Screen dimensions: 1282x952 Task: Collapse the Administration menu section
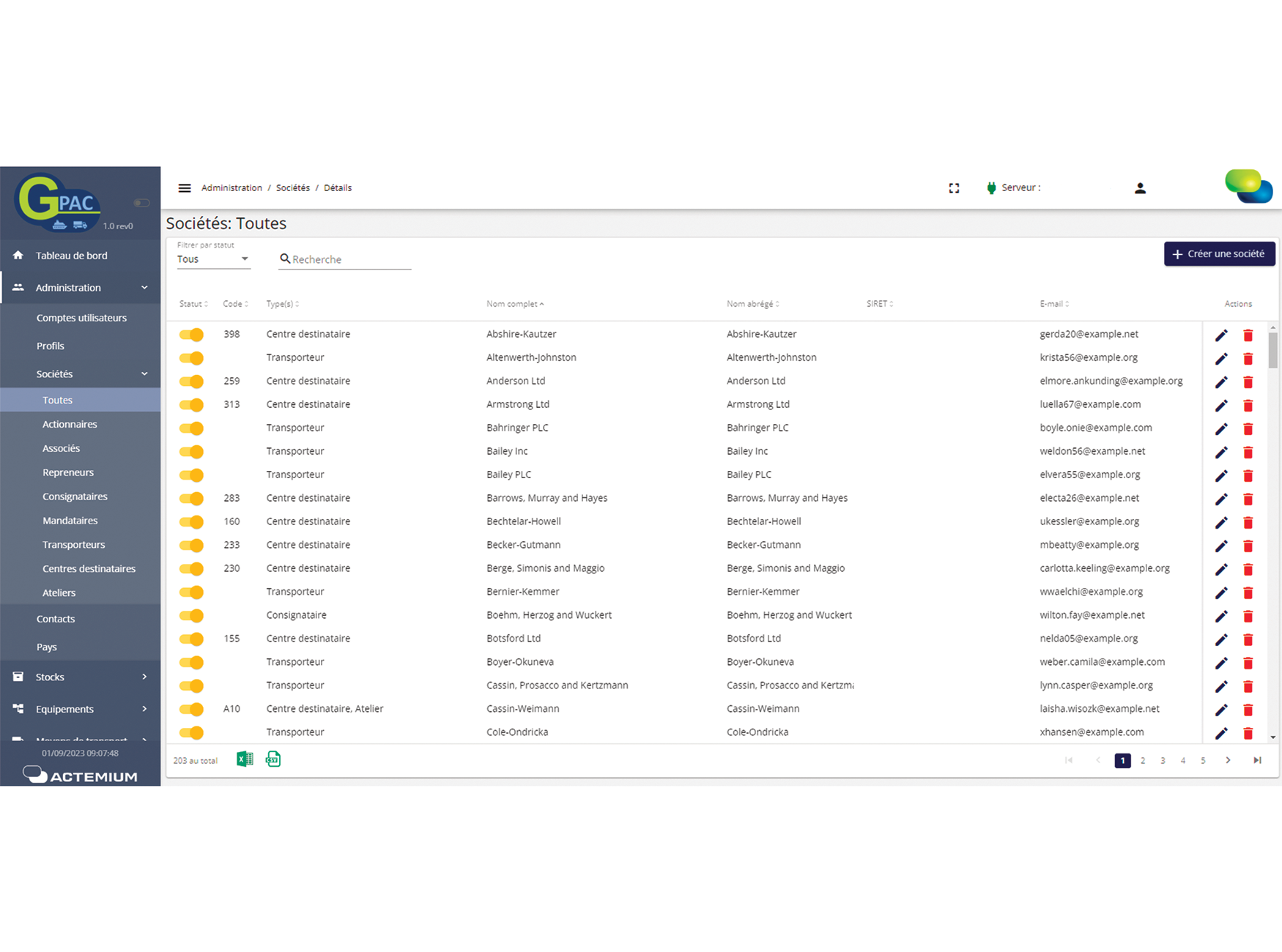pos(144,288)
